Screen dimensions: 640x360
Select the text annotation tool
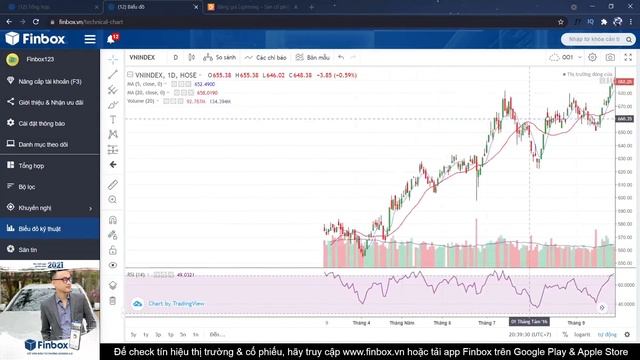pos(113,120)
